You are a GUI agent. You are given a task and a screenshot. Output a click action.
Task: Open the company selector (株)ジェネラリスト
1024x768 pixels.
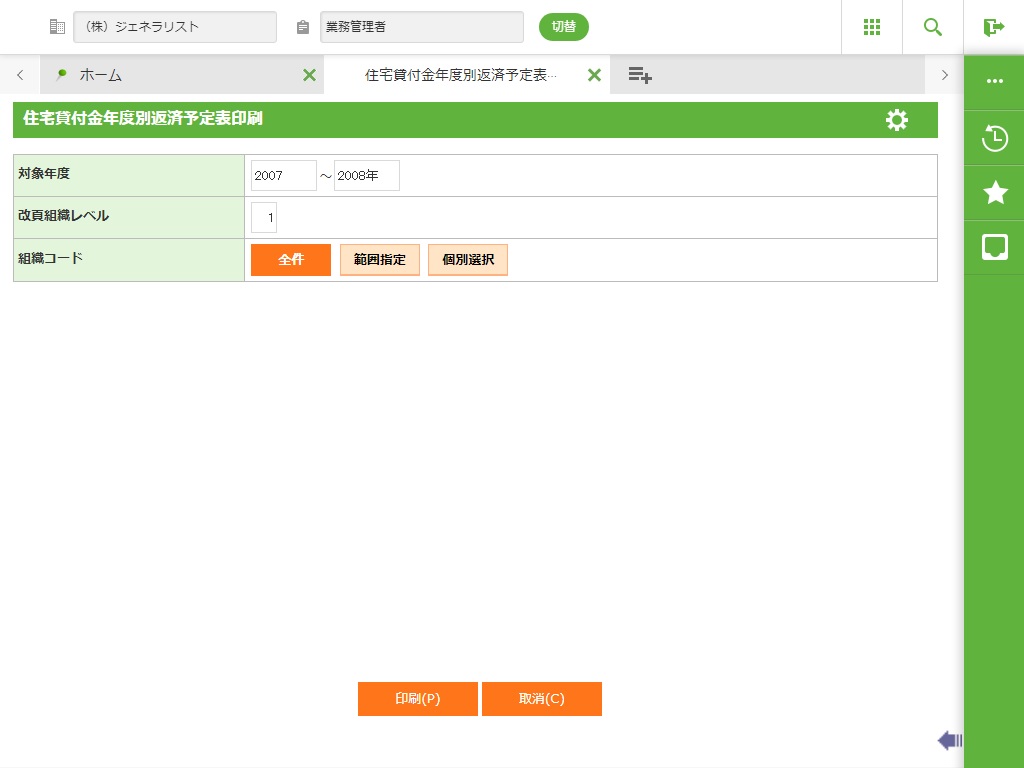(175, 27)
